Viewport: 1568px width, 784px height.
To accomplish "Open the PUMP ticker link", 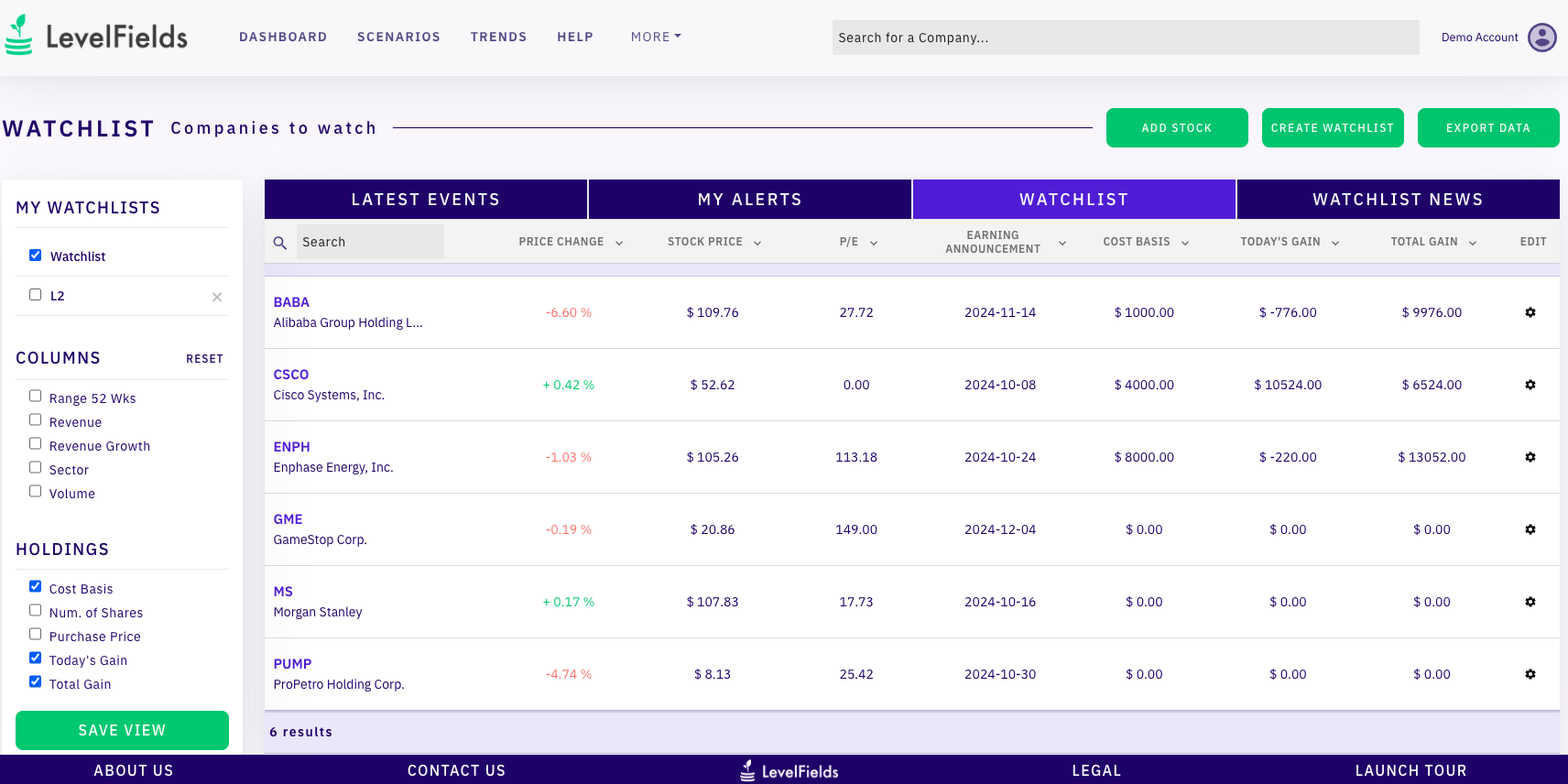I will click(x=292, y=664).
